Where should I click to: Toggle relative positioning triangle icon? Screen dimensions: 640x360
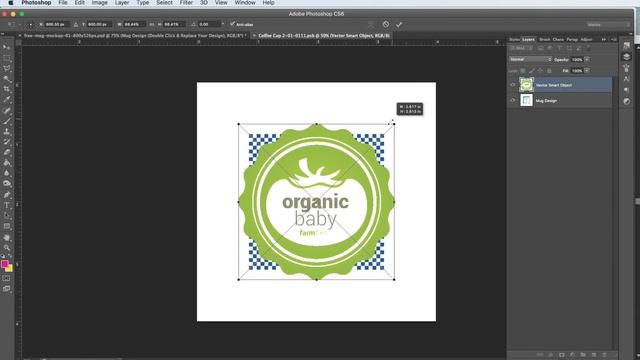click(x=76, y=24)
